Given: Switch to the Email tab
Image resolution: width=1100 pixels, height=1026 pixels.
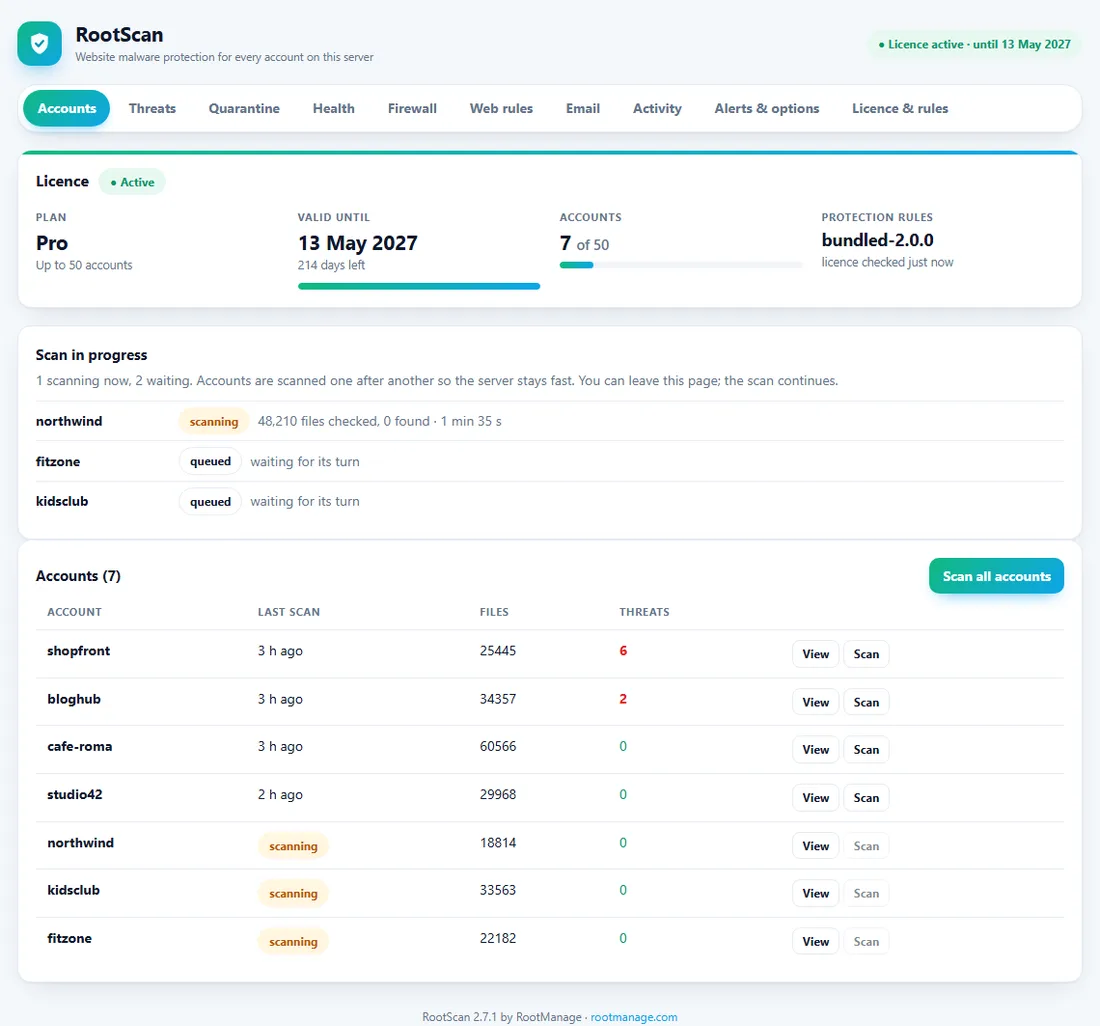Looking at the screenshot, I should (583, 109).
